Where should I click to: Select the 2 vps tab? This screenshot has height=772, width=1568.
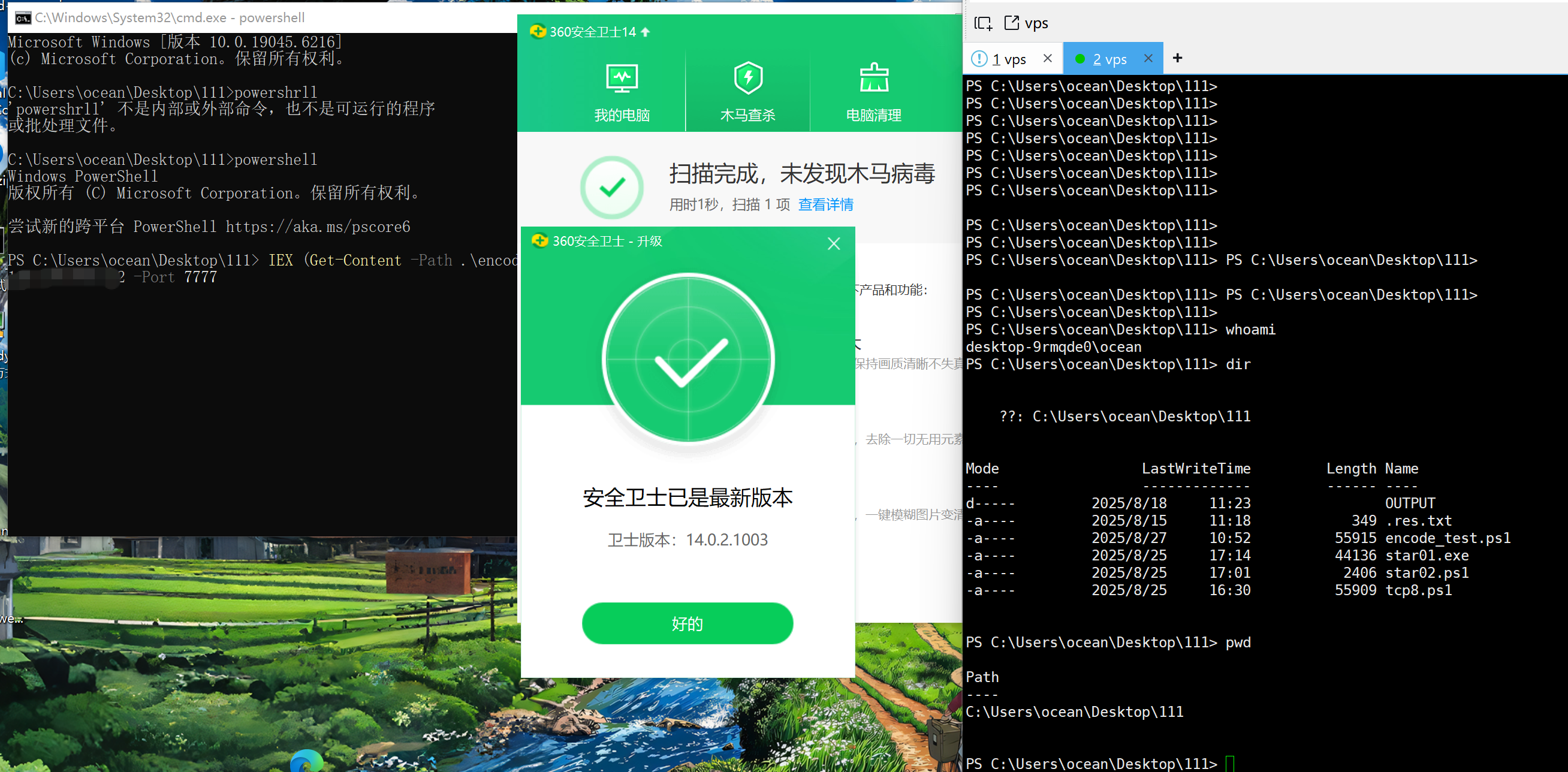(1109, 59)
